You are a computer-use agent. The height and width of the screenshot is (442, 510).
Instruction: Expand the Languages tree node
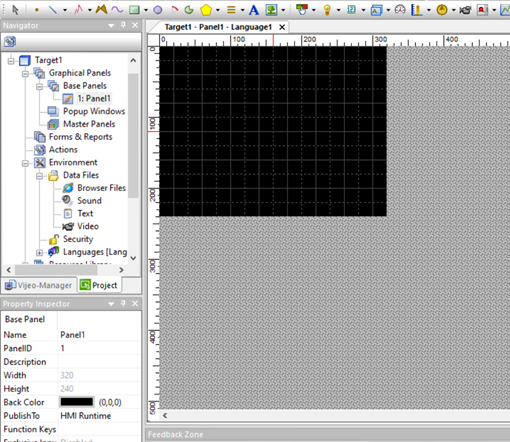tap(39, 252)
